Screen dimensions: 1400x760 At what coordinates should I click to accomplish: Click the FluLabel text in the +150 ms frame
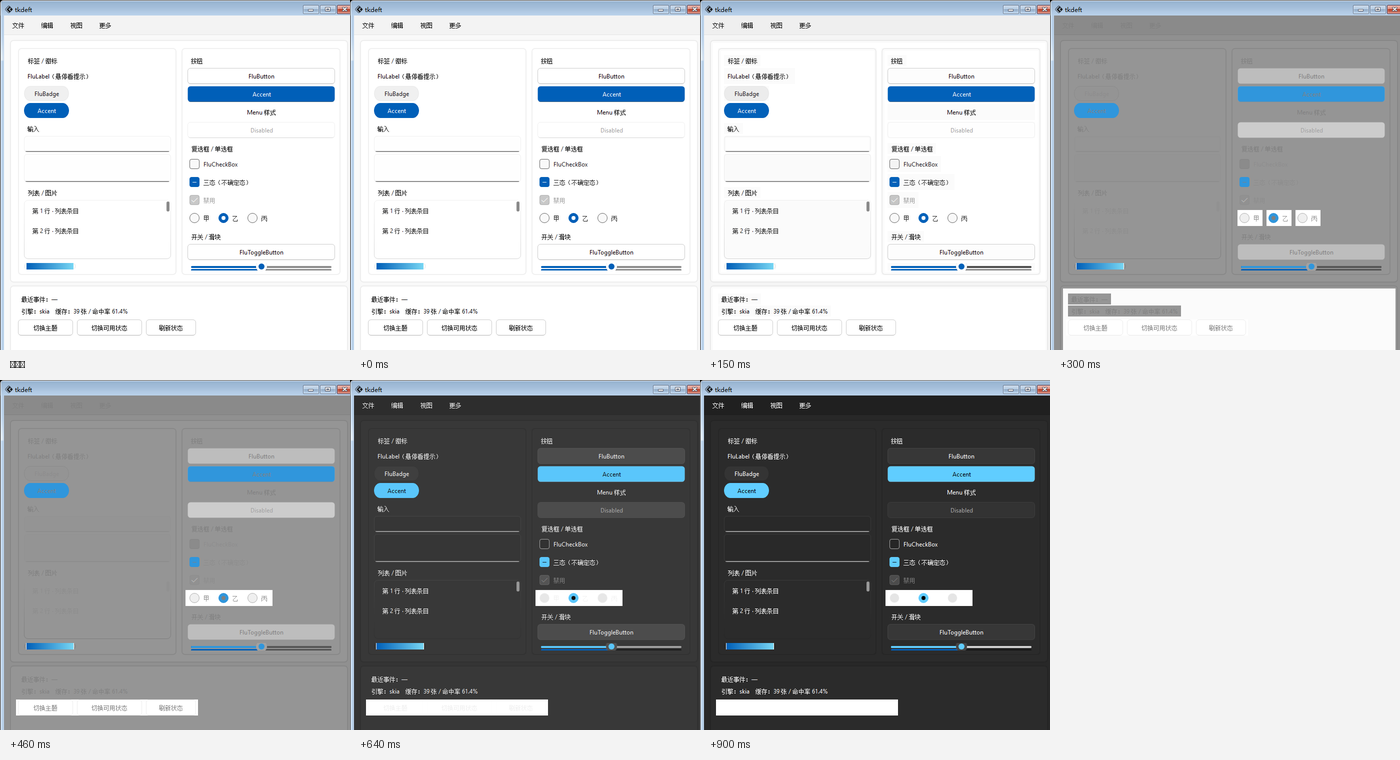[x=758, y=76]
